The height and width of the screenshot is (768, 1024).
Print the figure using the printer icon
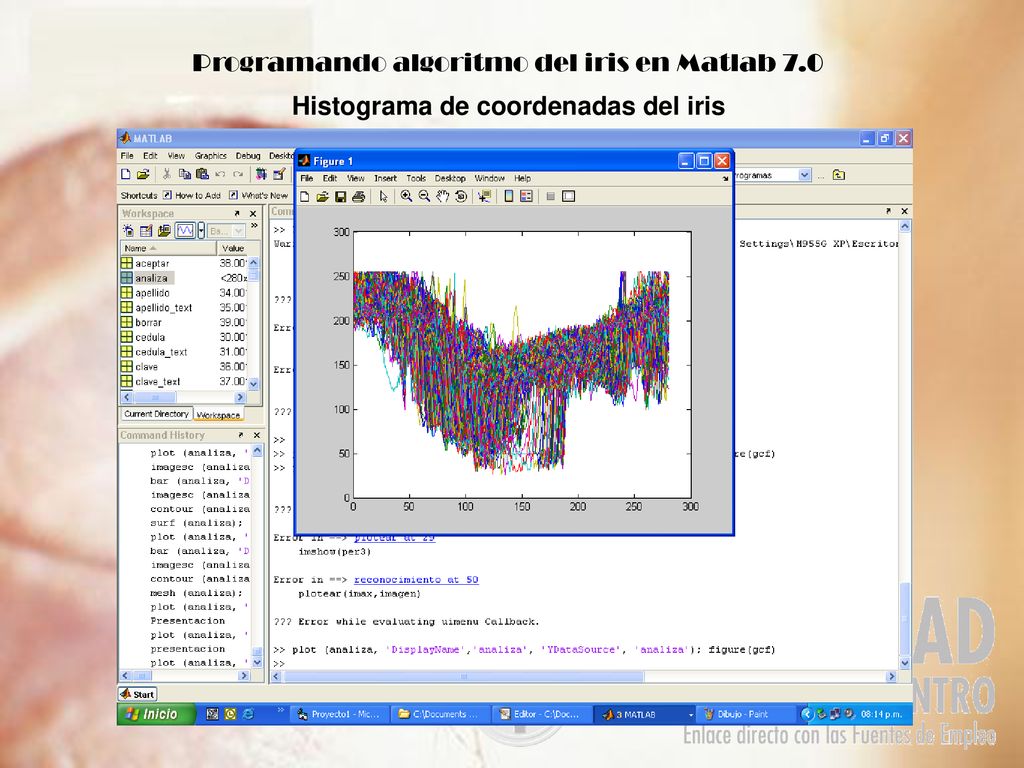[x=359, y=197]
